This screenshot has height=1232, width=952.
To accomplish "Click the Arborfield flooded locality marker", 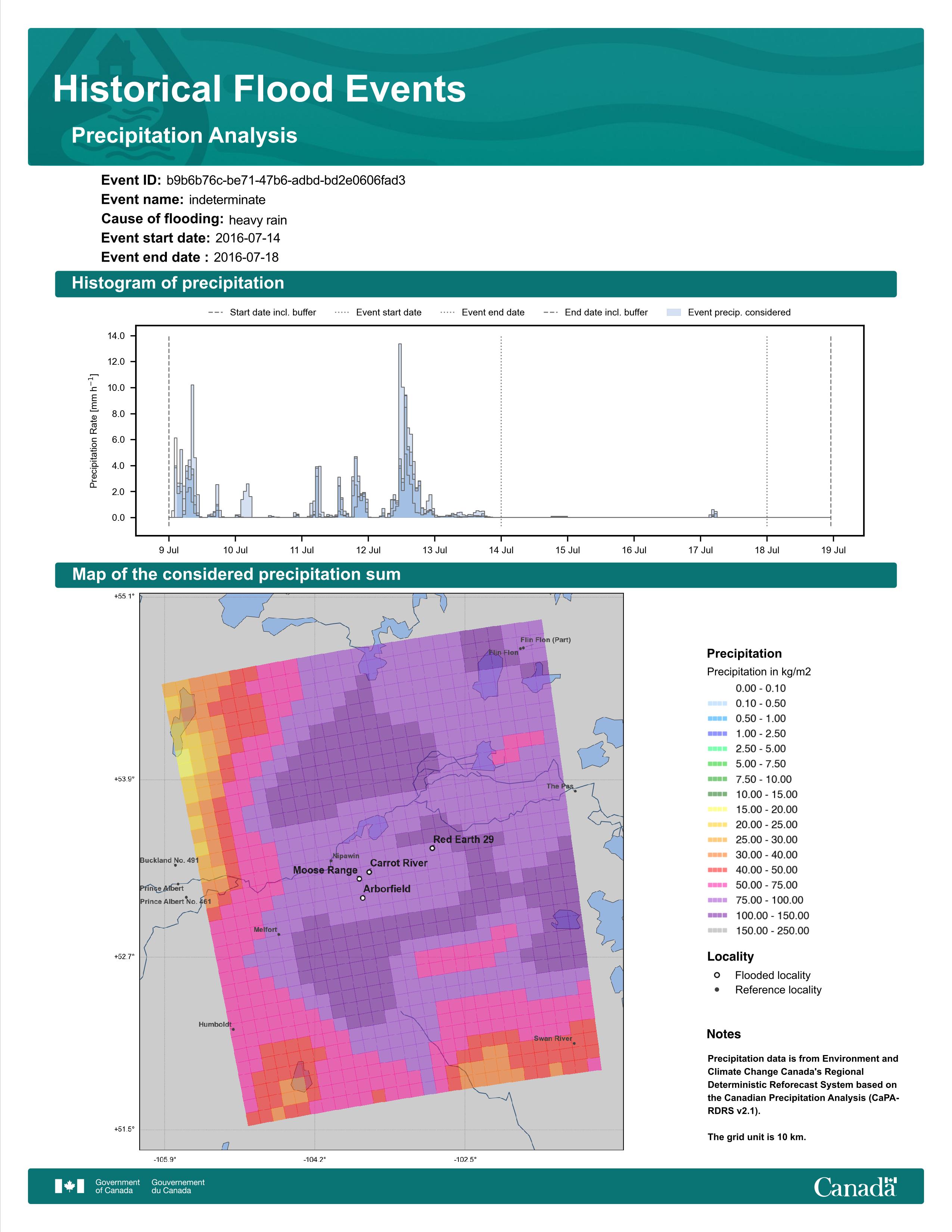I will pyautogui.click(x=363, y=898).
